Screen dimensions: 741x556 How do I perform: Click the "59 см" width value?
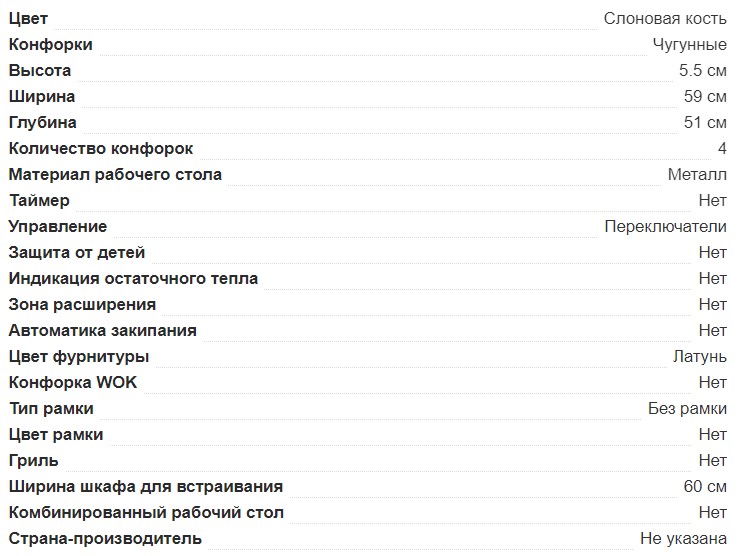pyautogui.click(x=705, y=97)
